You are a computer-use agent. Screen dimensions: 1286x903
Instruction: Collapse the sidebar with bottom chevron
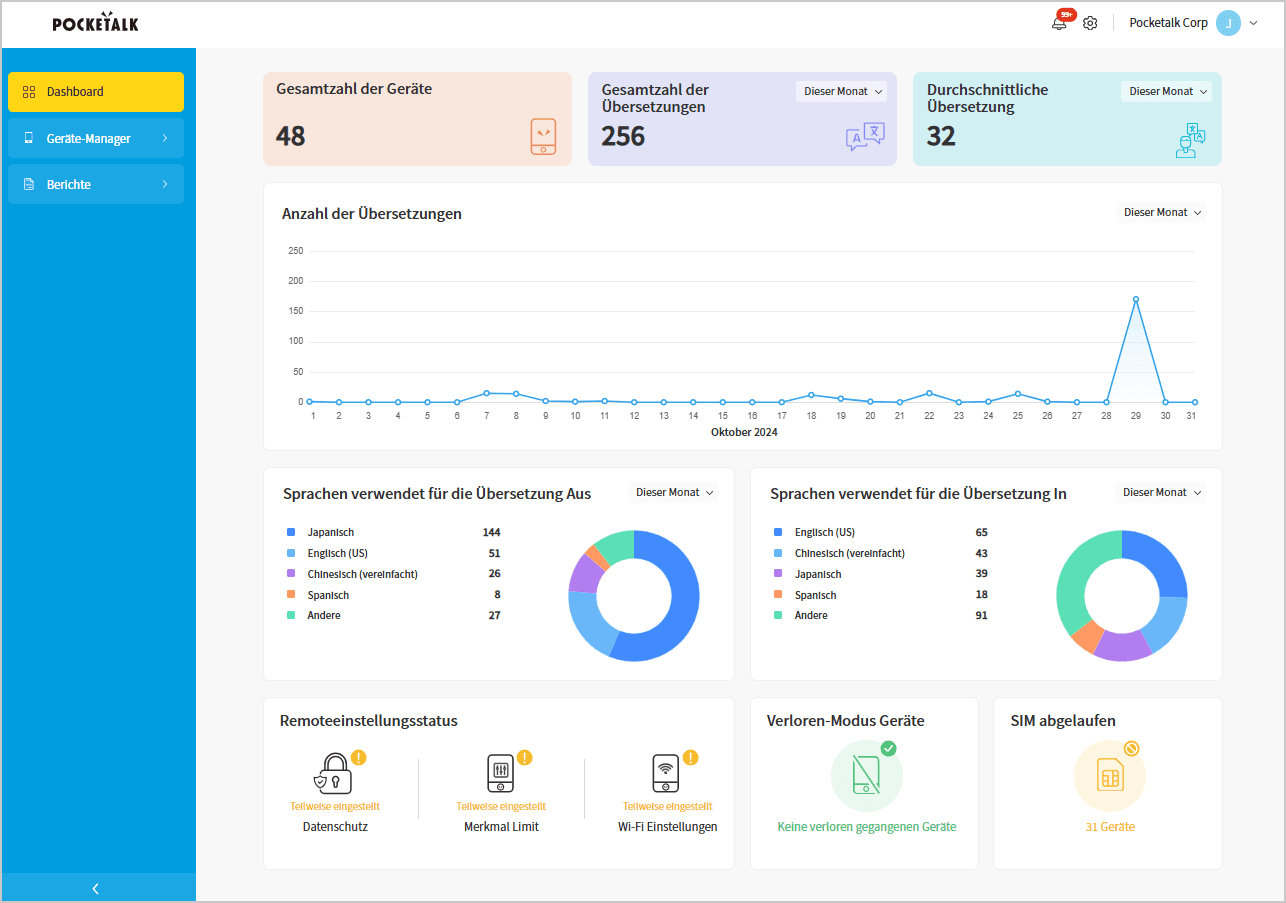pos(96,888)
